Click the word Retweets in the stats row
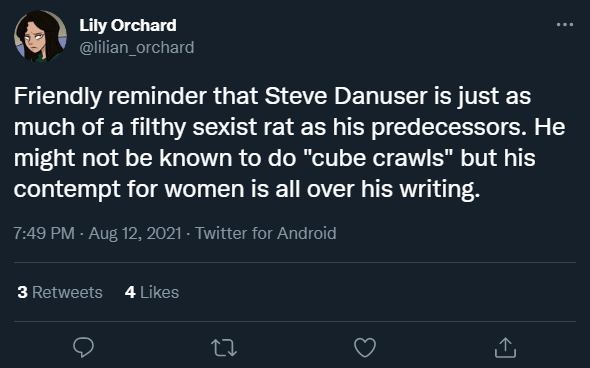The image size is (590, 368). [x=67, y=292]
